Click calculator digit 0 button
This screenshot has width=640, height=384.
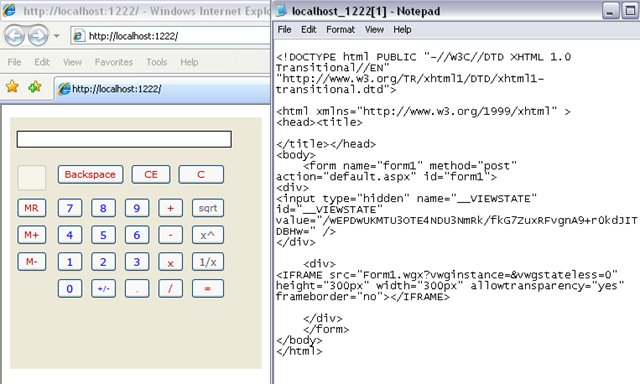[70, 289]
